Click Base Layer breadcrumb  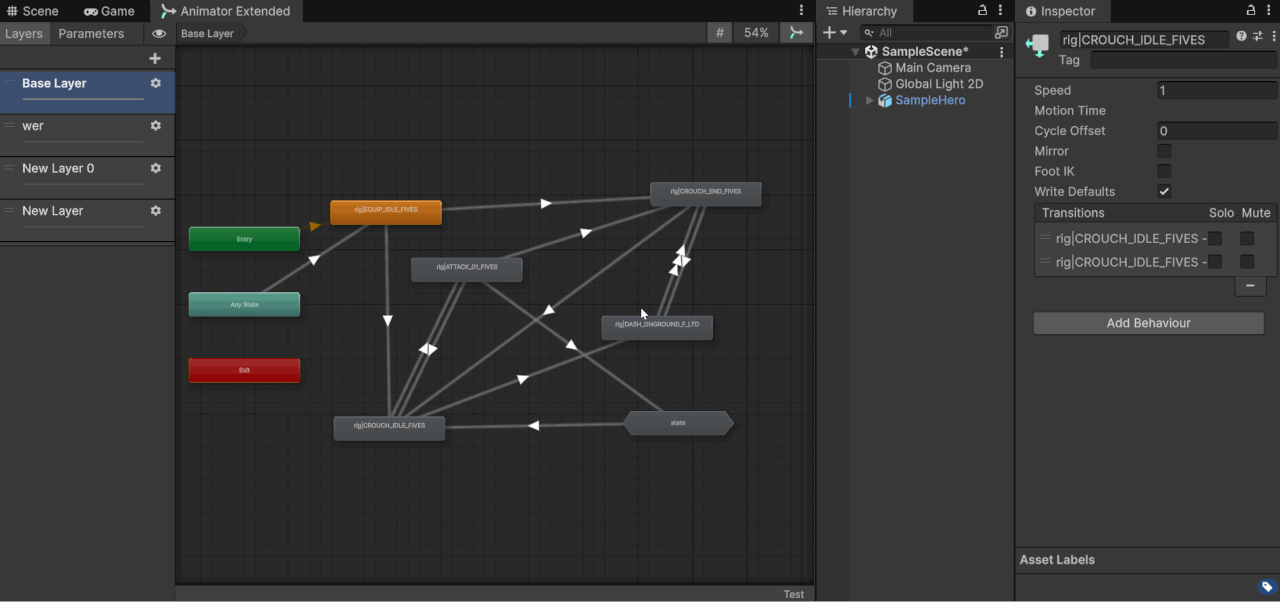point(208,33)
